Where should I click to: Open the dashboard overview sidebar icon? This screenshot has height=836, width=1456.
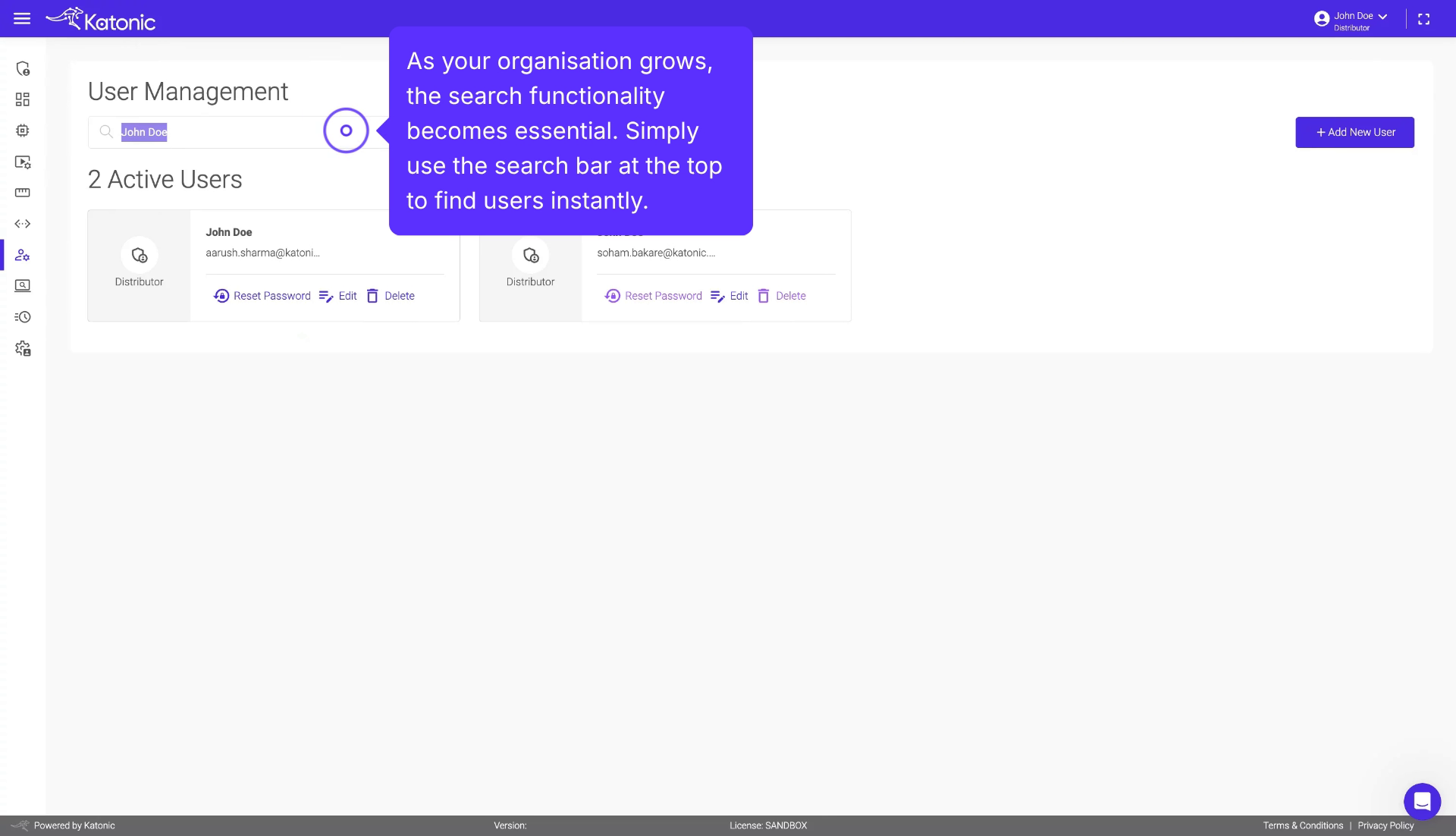tap(23, 99)
